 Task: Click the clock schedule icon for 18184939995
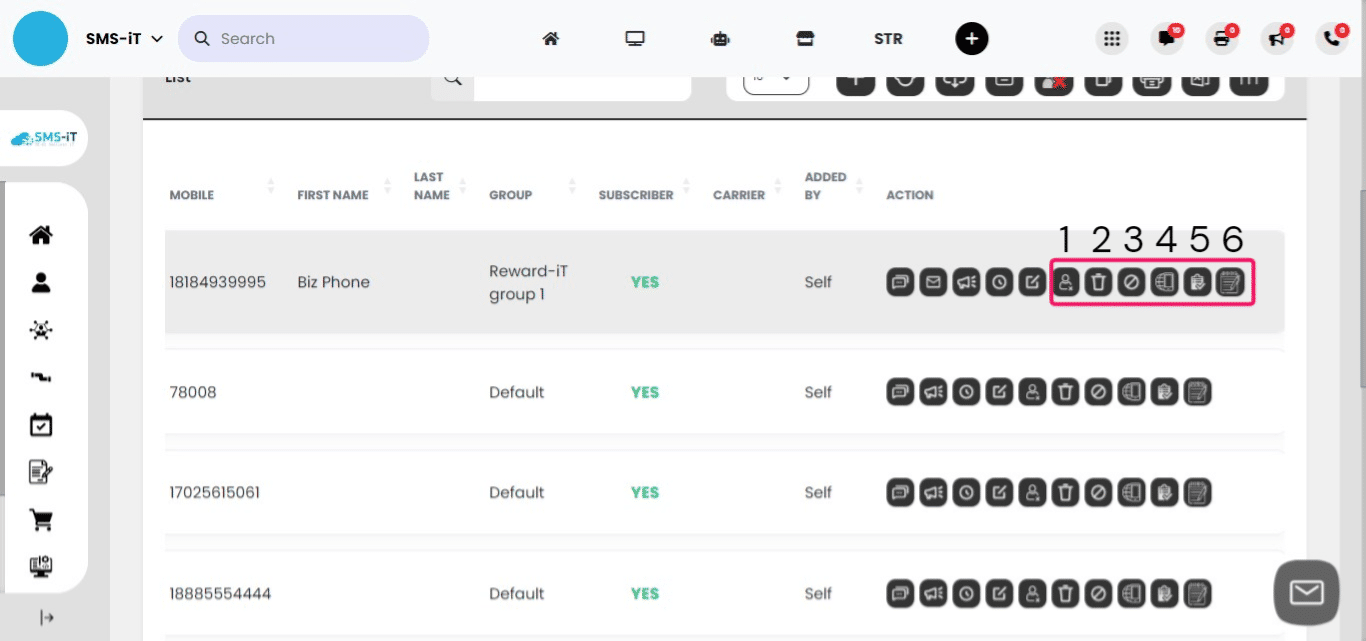click(x=999, y=283)
